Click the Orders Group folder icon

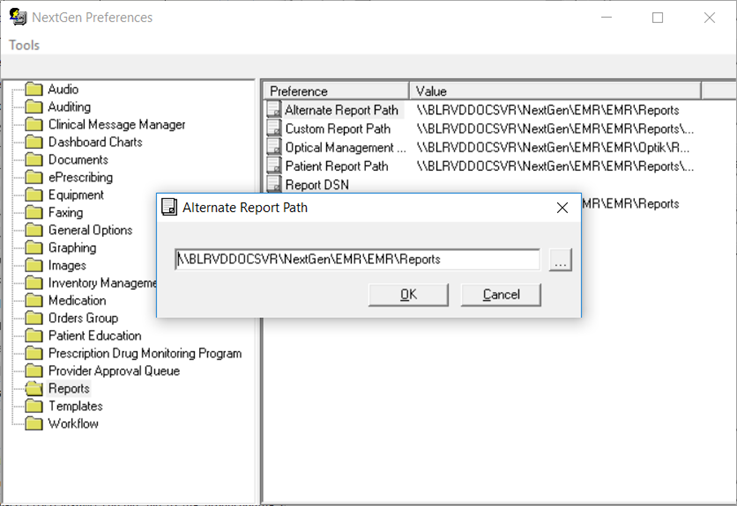click(x=33, y=318)
